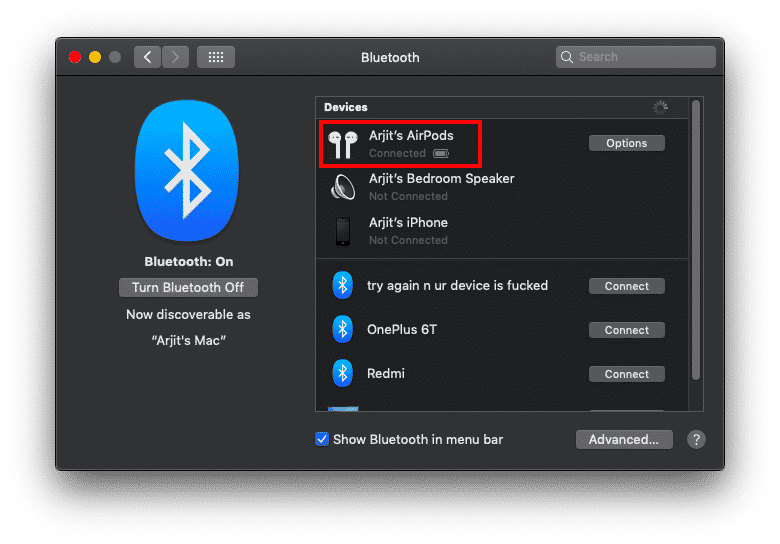
Task: Click the Search field
Action: pos(636,57)
